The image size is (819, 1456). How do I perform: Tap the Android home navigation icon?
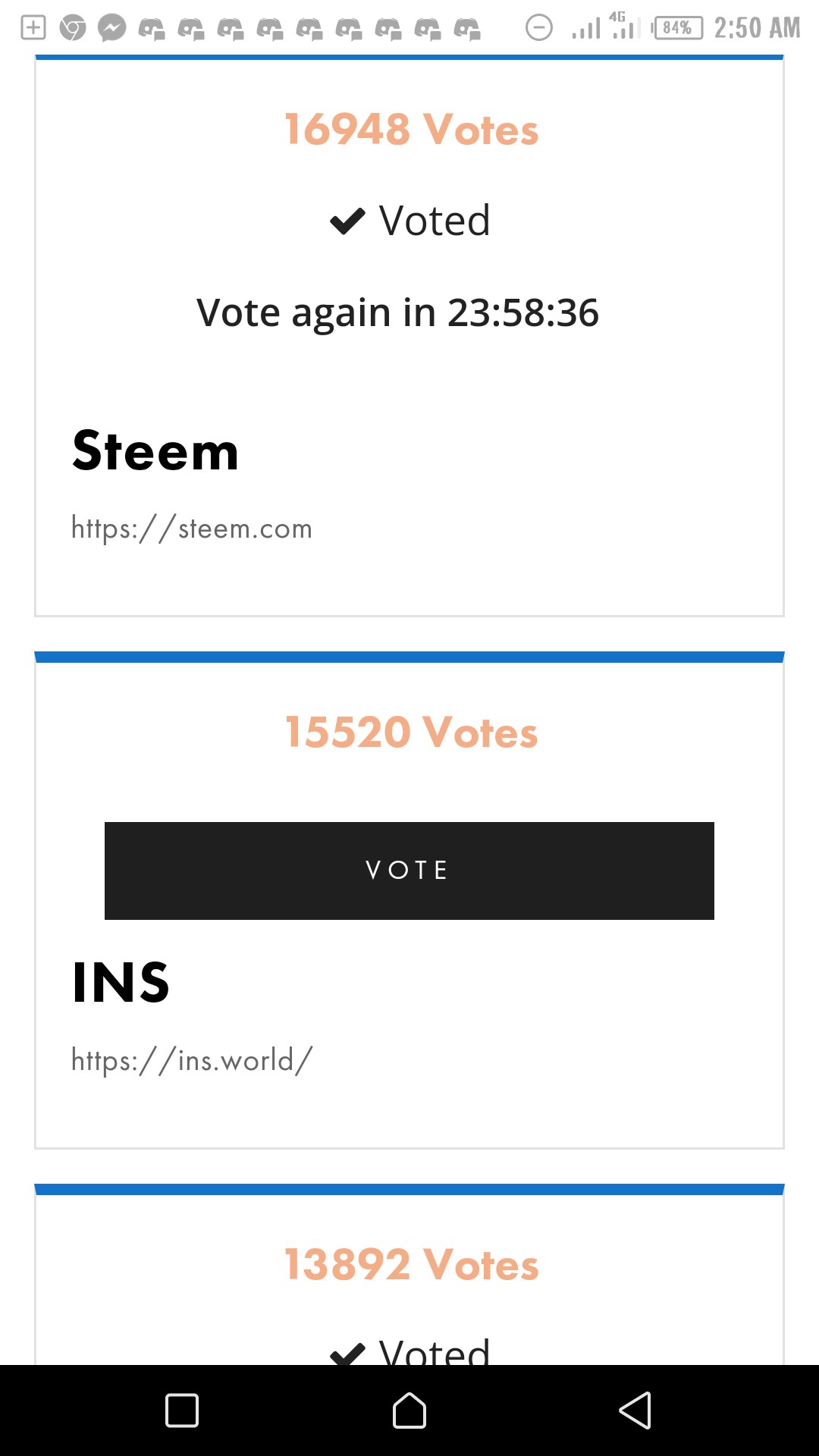pos(409,1410)
